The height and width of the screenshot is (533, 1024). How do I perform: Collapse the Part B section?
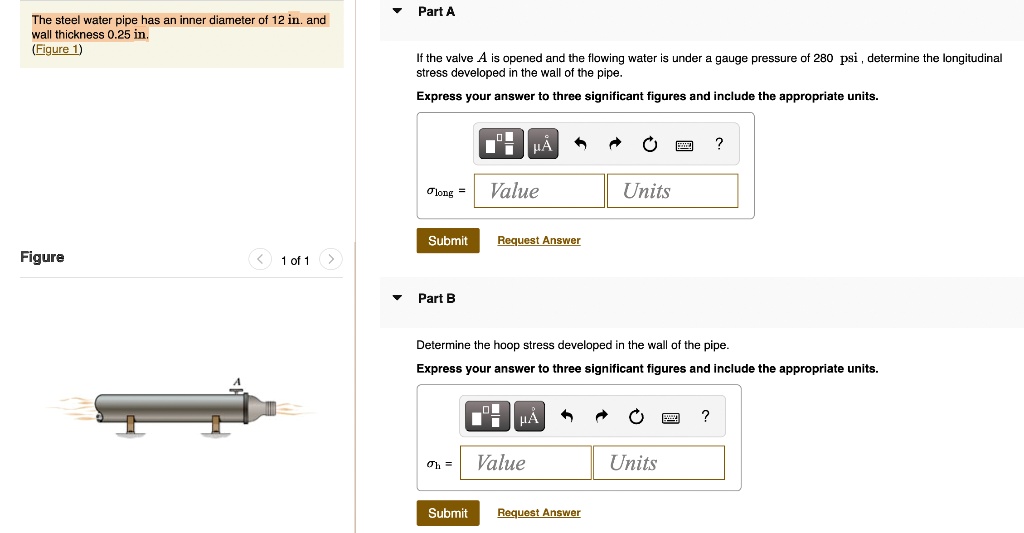point(397,298)
